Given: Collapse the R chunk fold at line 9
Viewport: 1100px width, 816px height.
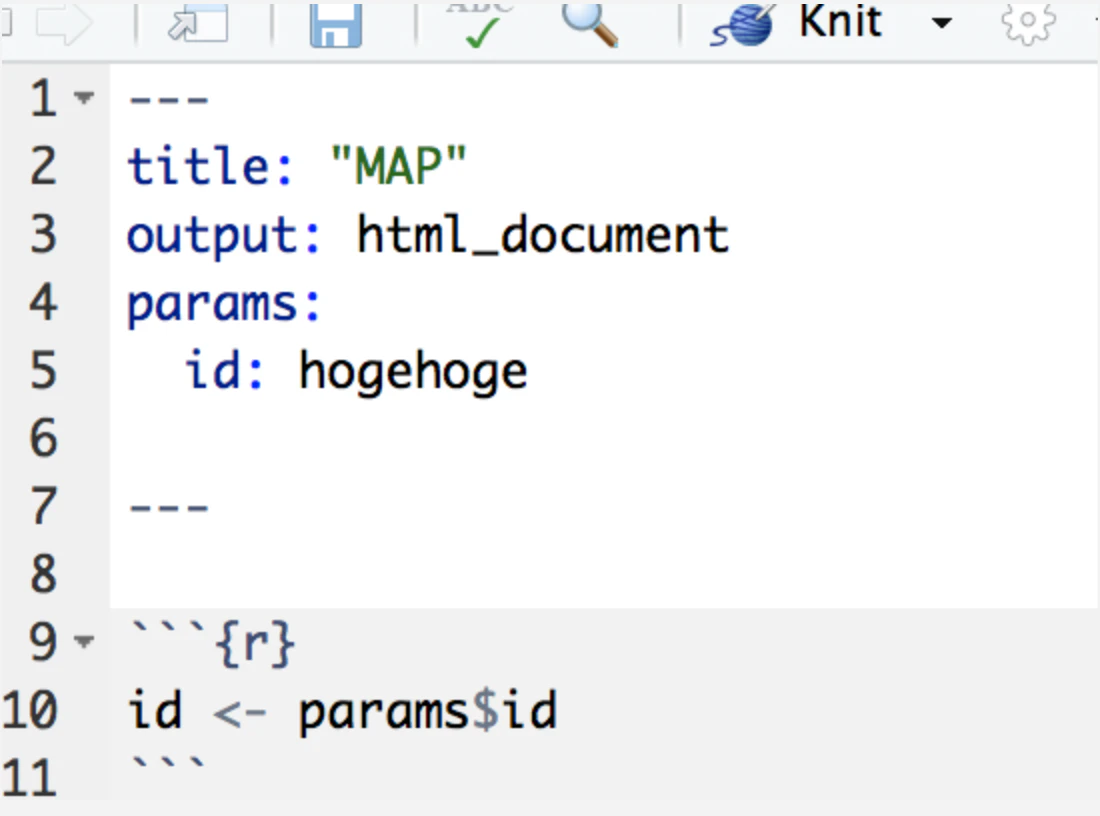Looking at the screenshot, I should (83, 641).
